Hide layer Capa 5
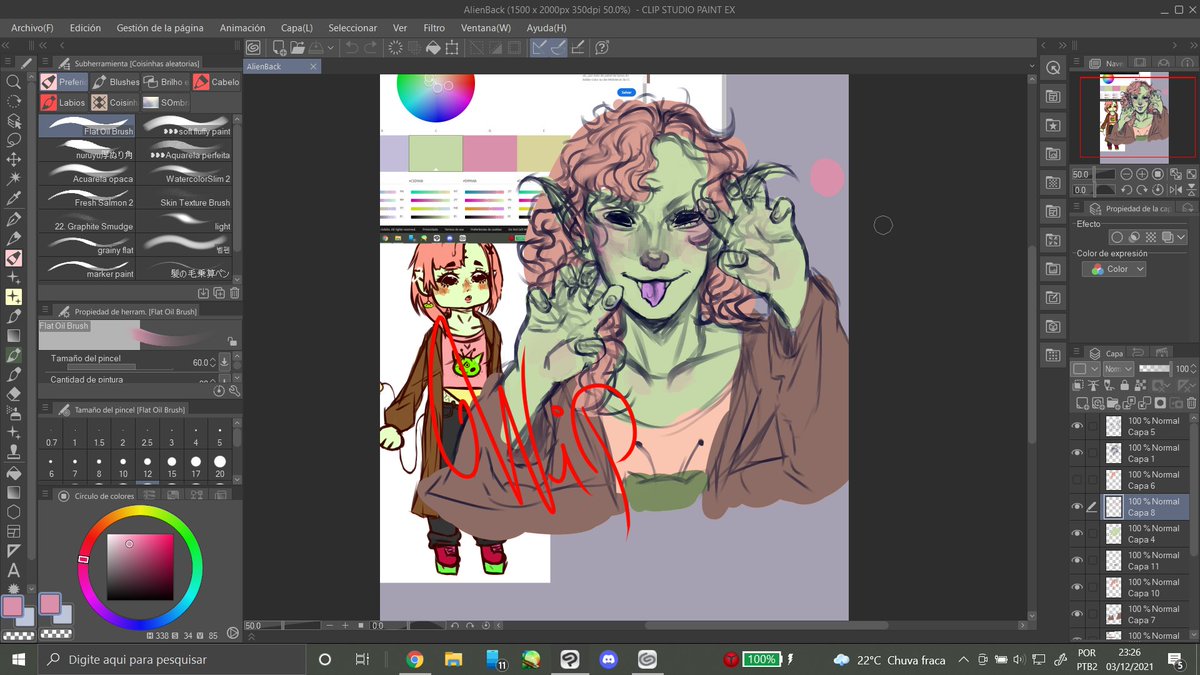1200x675 pixels. [x=1077, y=426]
